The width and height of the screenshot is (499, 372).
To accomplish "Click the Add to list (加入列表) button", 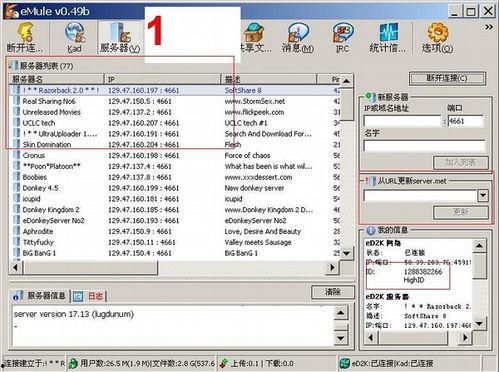I will point(461,163).
